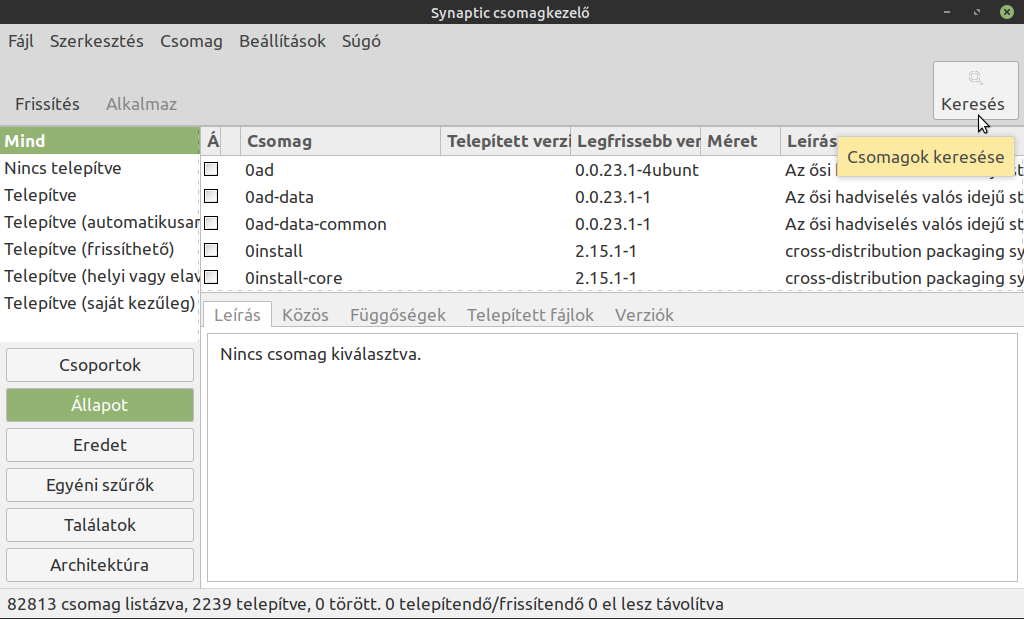Click the 0ad-data-common row's description text
The width and height of the screenshot is (1024, 619).
point(904,224)
